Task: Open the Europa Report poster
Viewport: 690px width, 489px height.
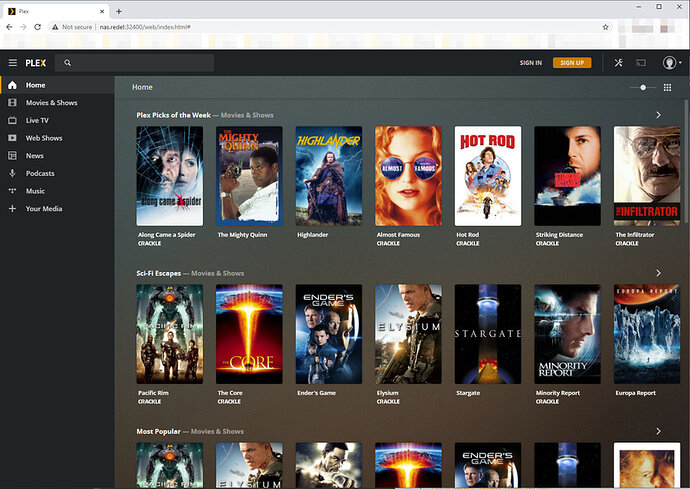Action: coord(647,334)
